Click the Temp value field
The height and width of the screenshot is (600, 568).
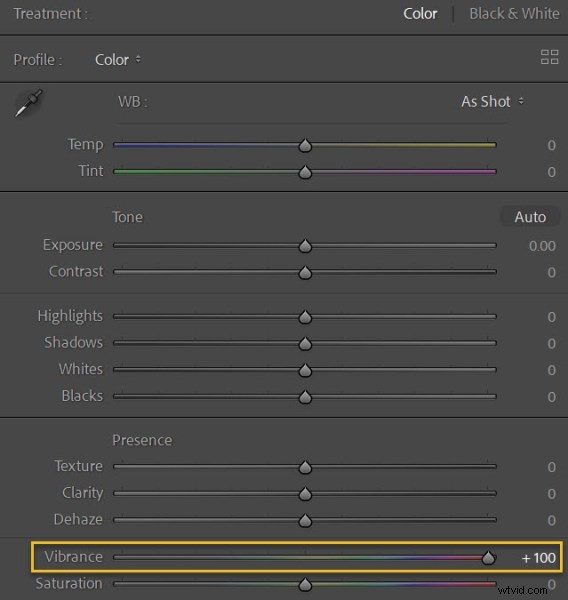coord(551,145)
